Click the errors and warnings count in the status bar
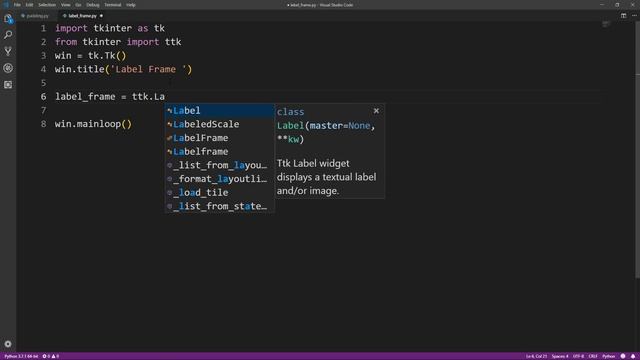Viewport: 640px width, 360px height. click(51, 356)
